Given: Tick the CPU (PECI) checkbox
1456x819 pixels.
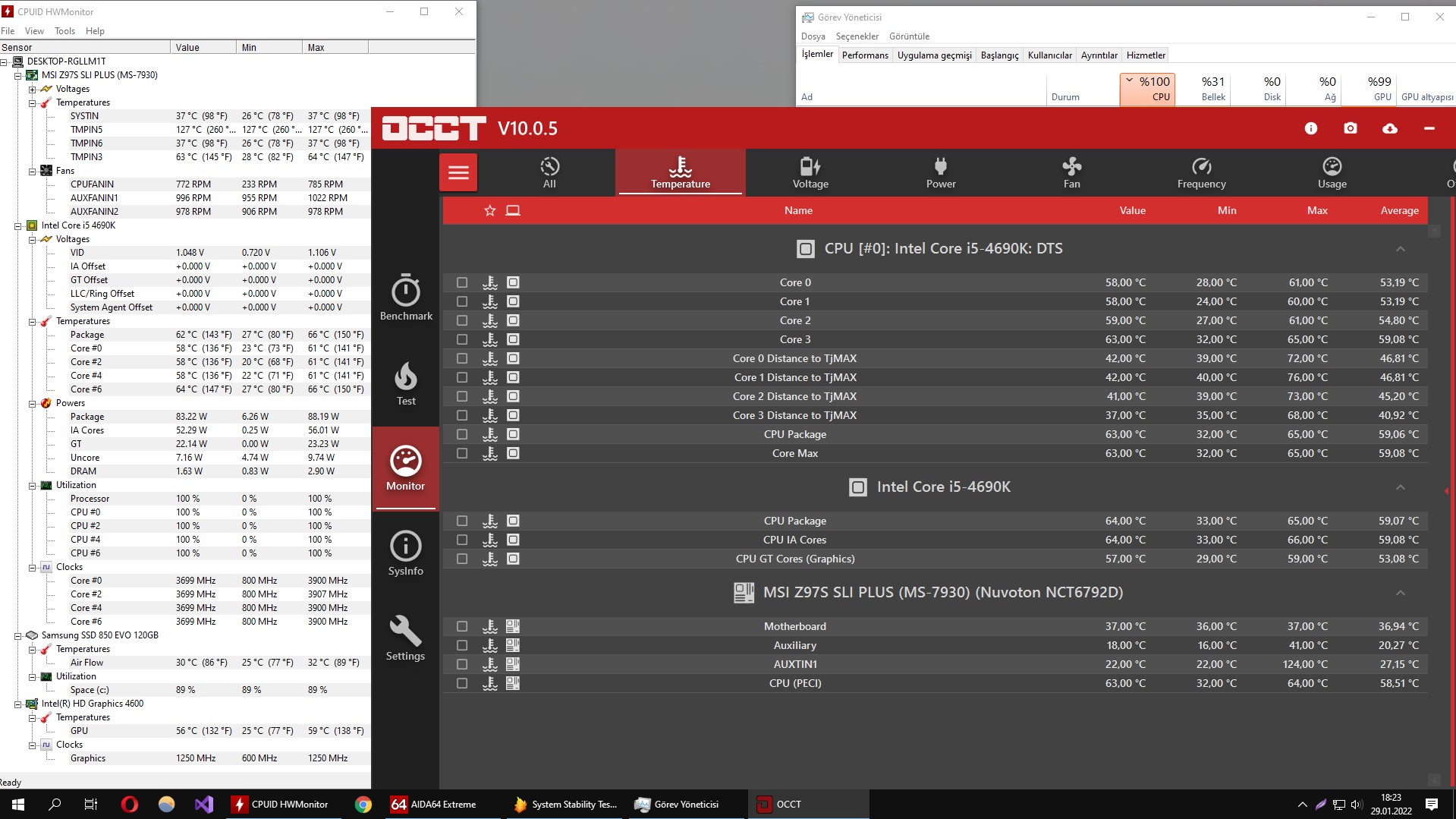Looking at the screenshot, I should tap(462, 683).
